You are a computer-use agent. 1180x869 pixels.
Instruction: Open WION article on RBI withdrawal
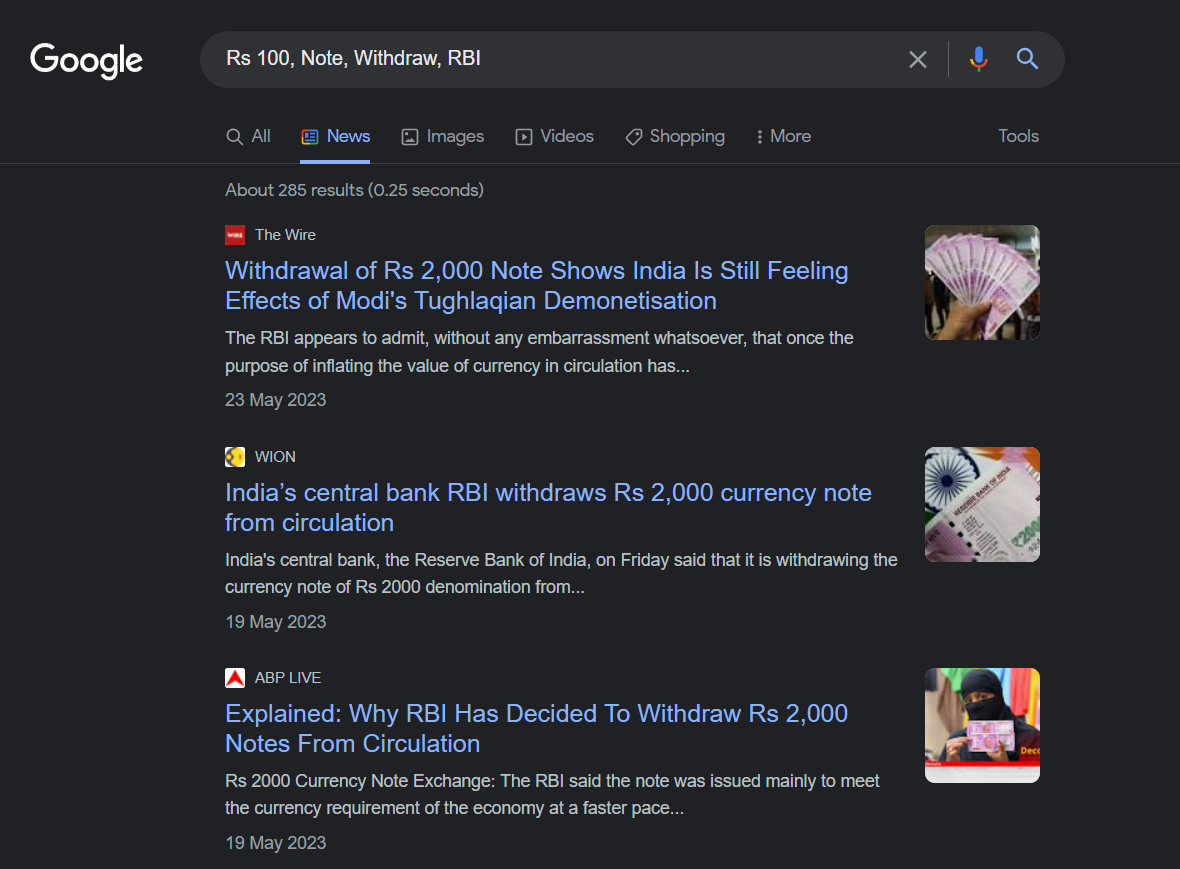(x=548, y=507)
